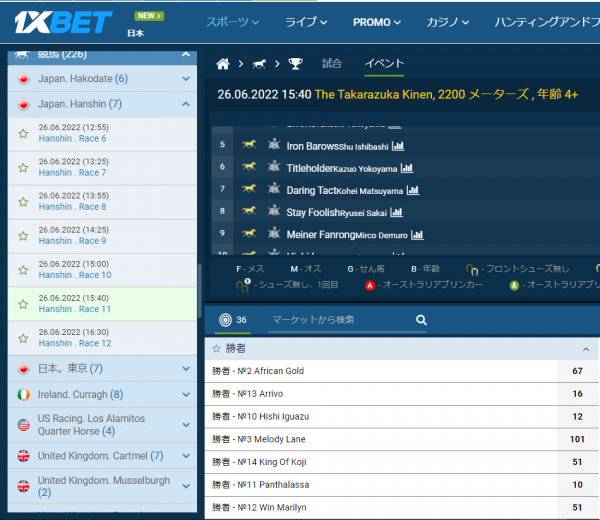The image size is (600, 520).
Task: Click the UK flag icon for Cartmel
Action: coord(24,456)
